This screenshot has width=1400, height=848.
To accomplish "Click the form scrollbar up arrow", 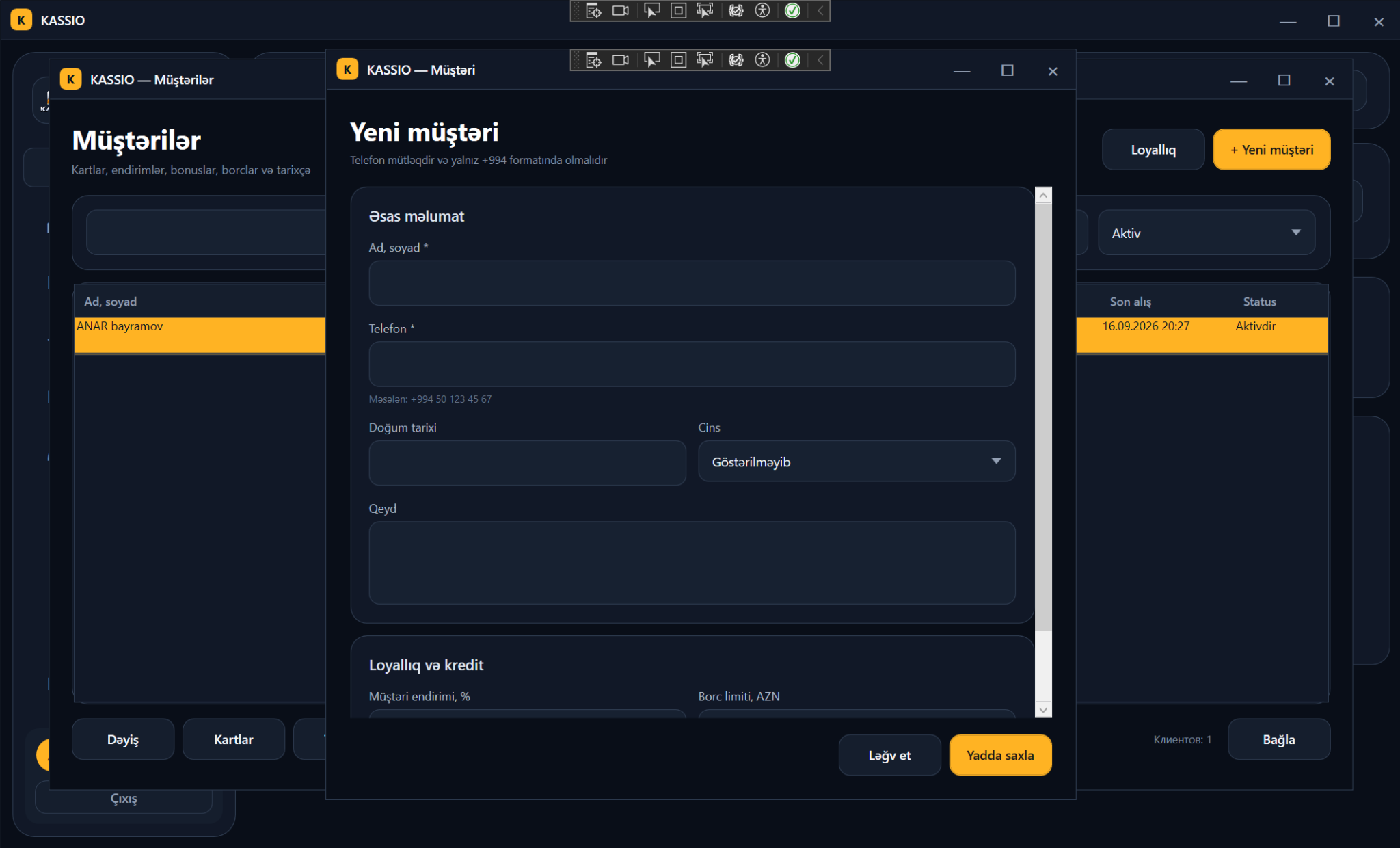I will pos(1043,196).
